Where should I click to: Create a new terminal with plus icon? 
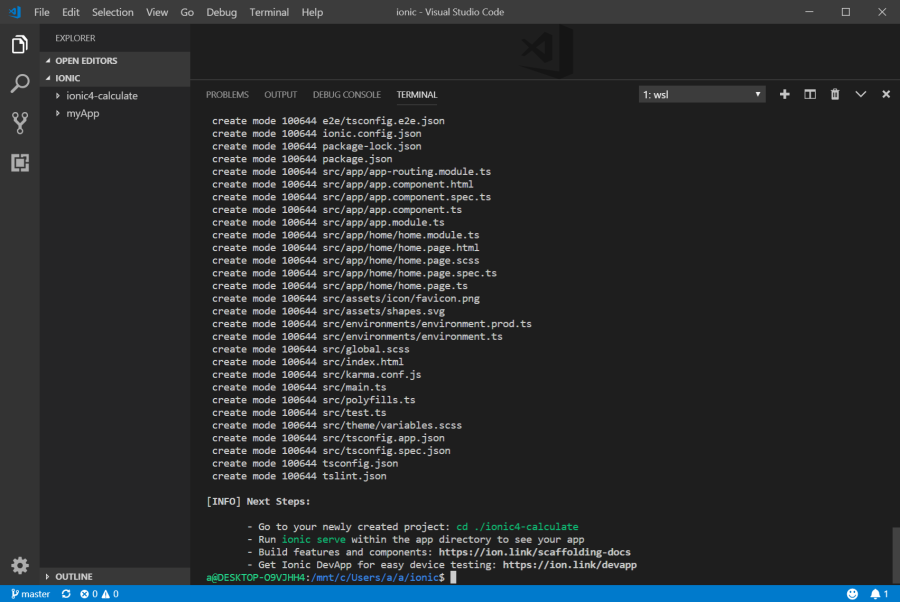click(784, 94)
